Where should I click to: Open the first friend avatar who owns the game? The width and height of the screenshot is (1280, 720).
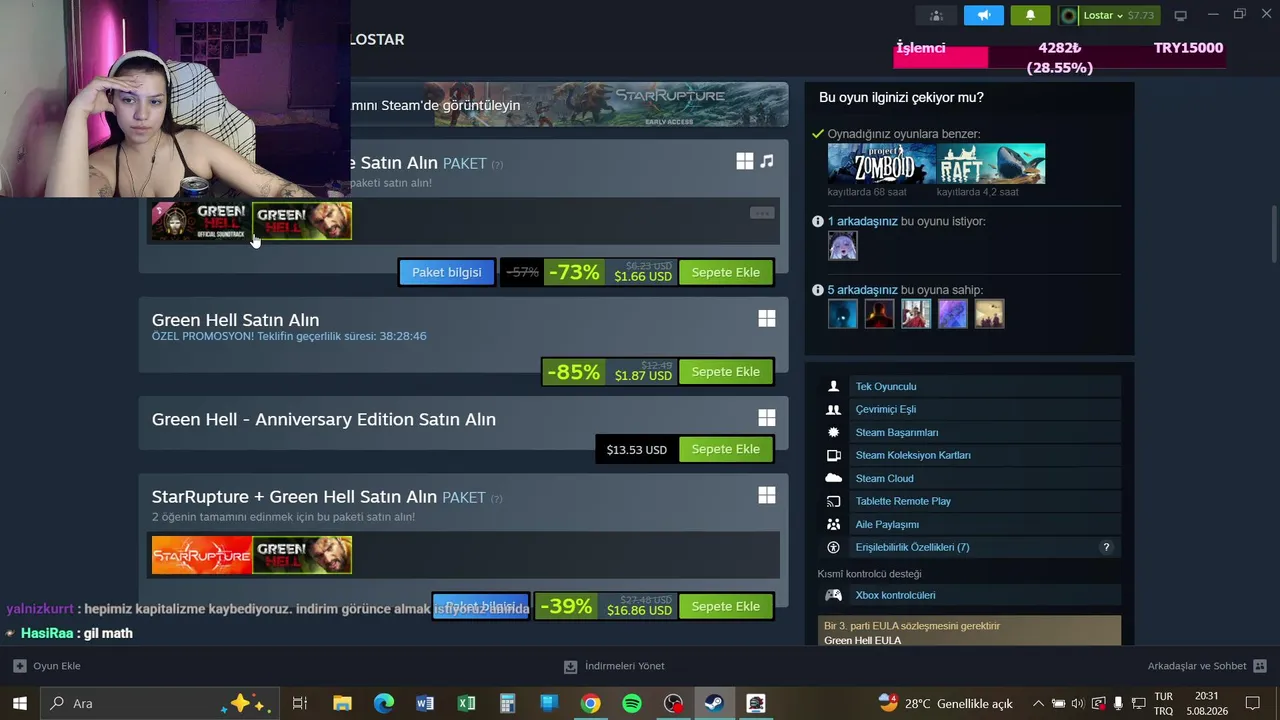tap(842, 314)
